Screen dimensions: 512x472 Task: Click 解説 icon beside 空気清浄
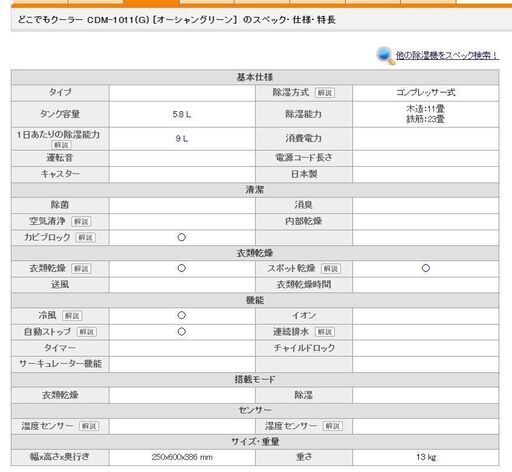[x=81, y=222]
